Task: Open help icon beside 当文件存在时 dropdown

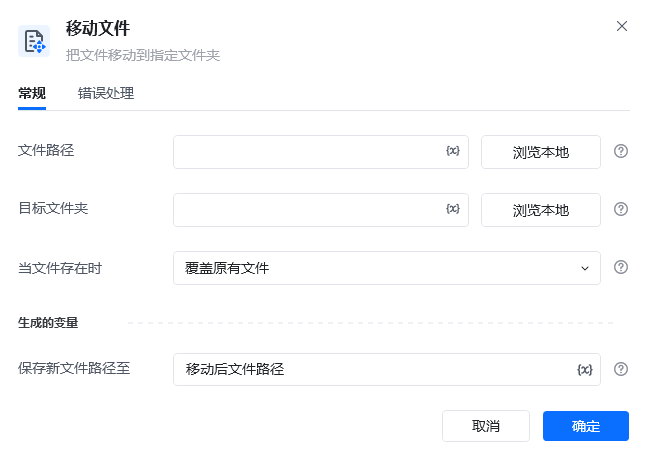Action: point(621,267)
